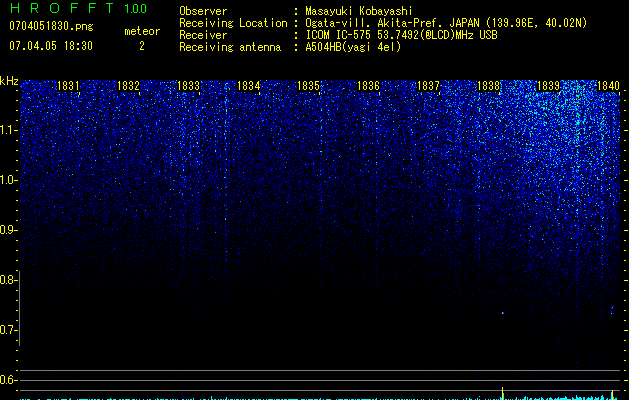Select the version number 1.00
The image size is (629, 400).
coord(135,9)
